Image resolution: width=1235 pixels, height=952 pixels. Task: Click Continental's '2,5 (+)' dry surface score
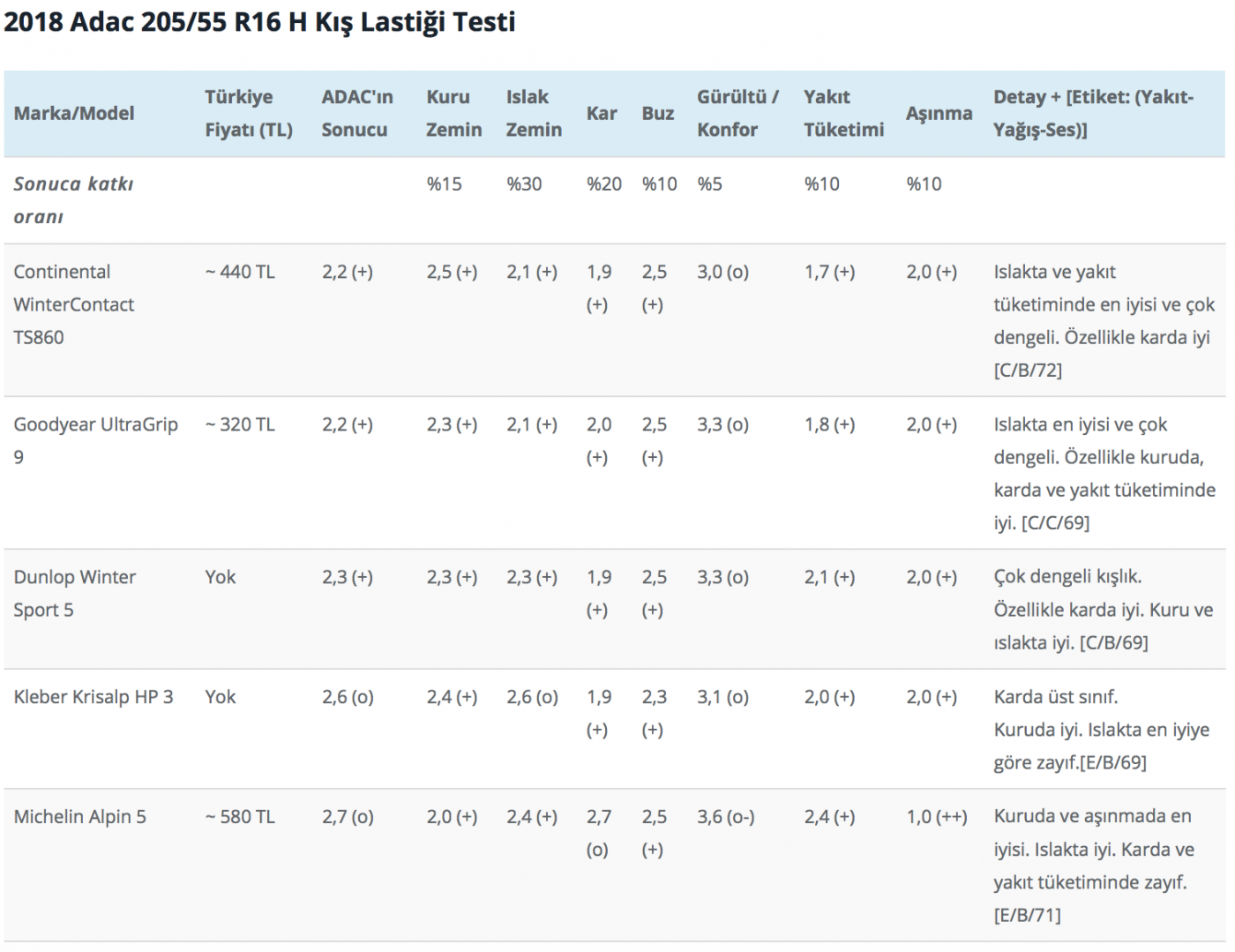[x=452, y=272]
